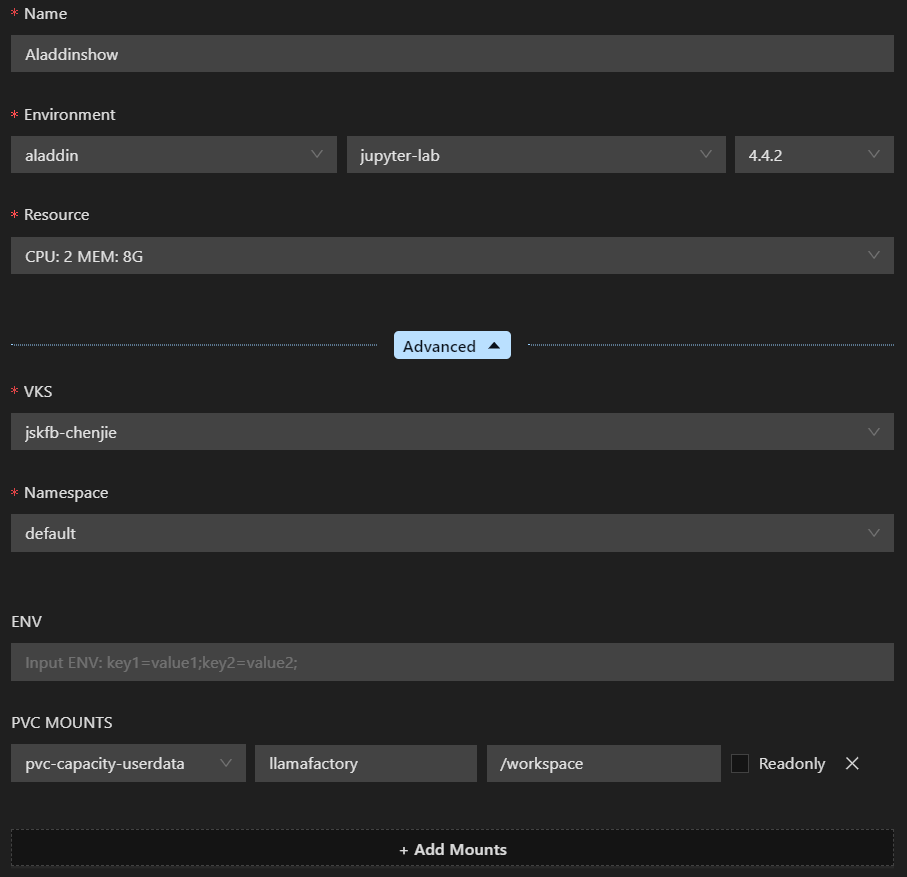Click the Name field containing Aladdinshow
The image size is (907, 877).
[x=452, y=54]
